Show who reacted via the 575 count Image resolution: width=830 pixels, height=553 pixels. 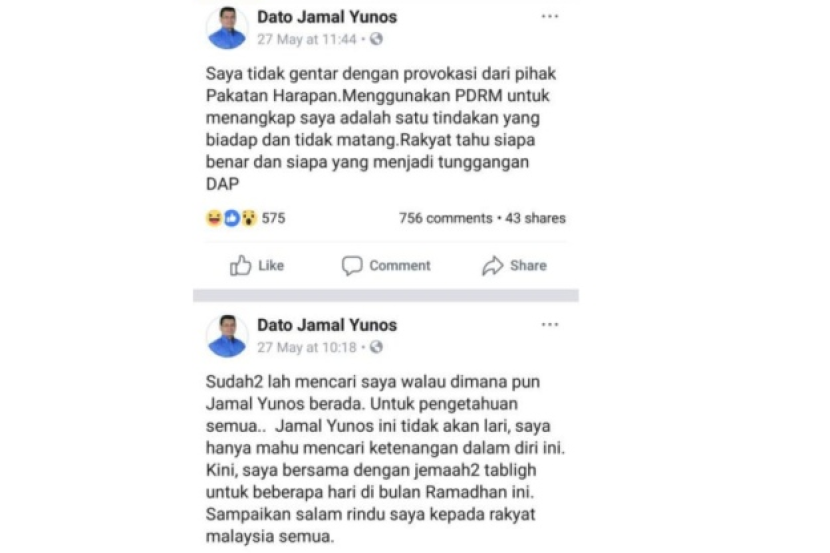[273, 218]
